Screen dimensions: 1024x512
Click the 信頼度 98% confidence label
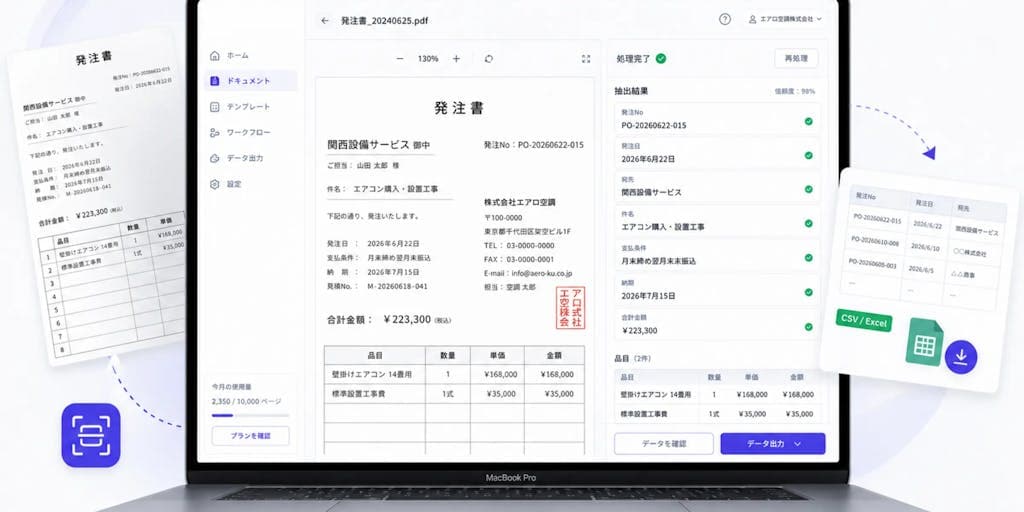tap(794, 91)
